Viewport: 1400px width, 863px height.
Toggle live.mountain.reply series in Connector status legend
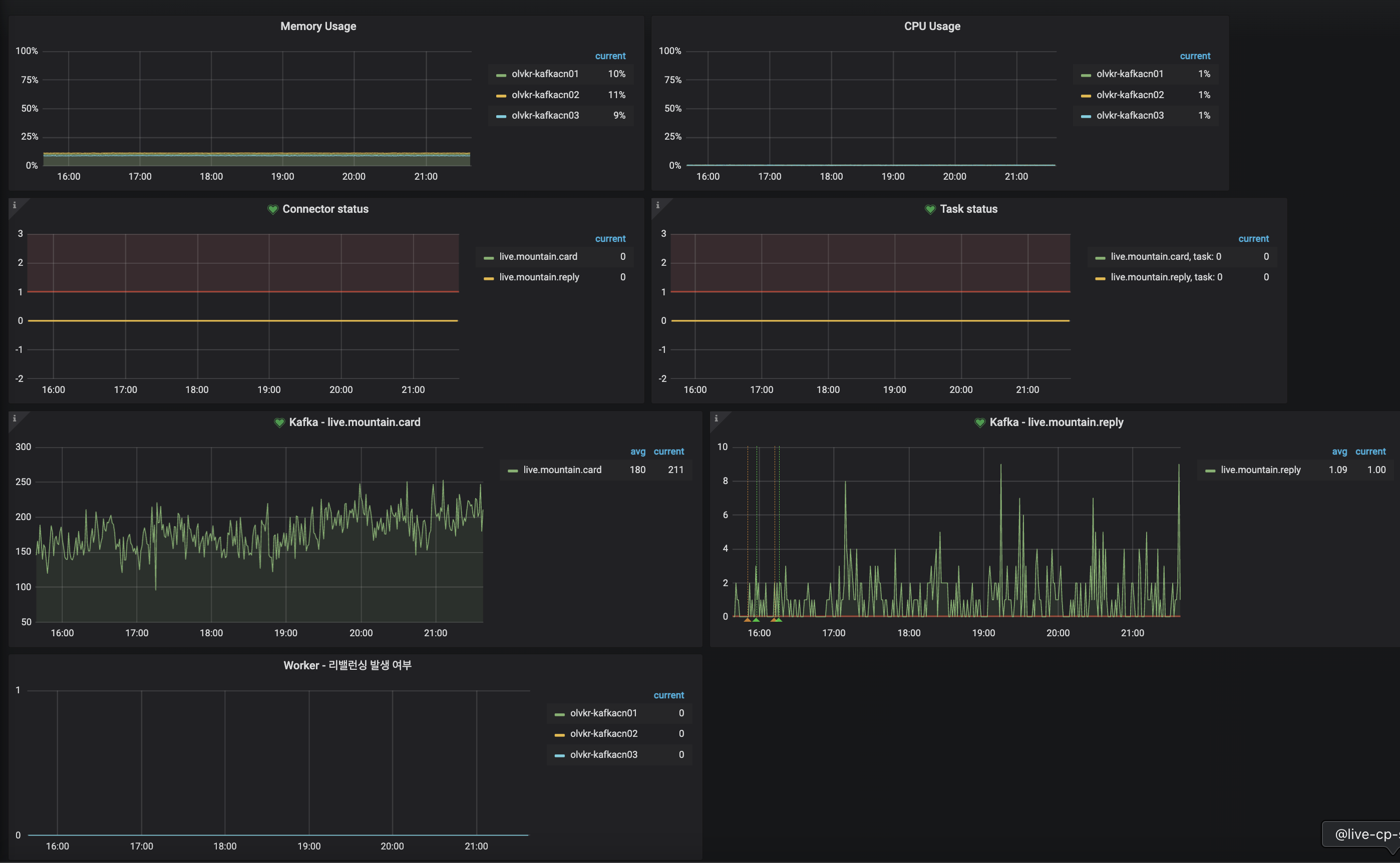[538, 277]
